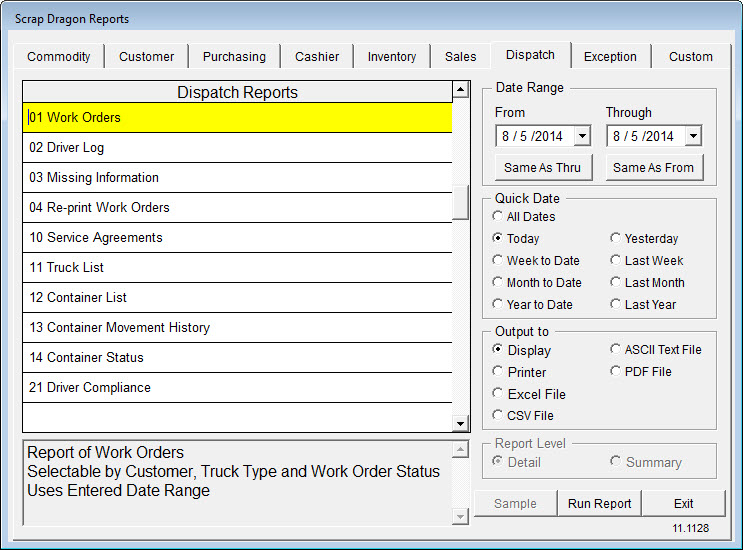Click the Same As From button
The width and height of the screenshot is (743, 550).
coord(654,168)
